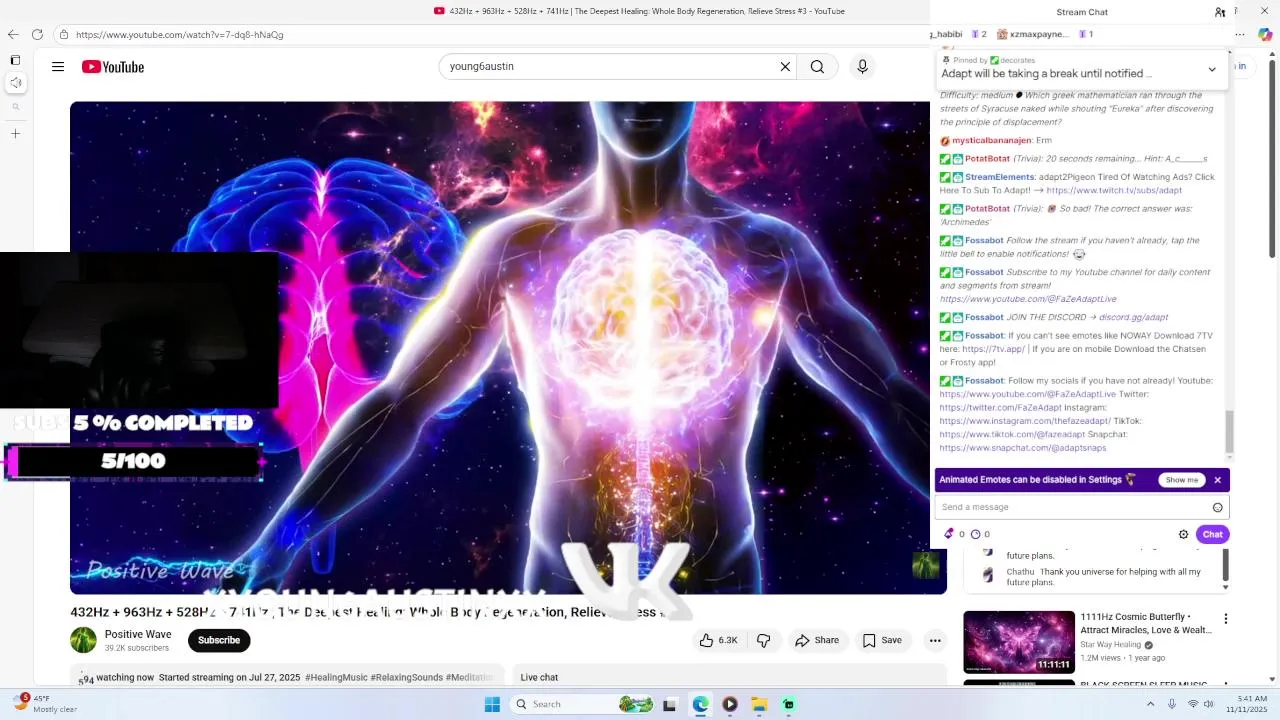Open the 7tv.app link in chat
The height and width of the screenshot is (720, 1280).
click(993, 349)
